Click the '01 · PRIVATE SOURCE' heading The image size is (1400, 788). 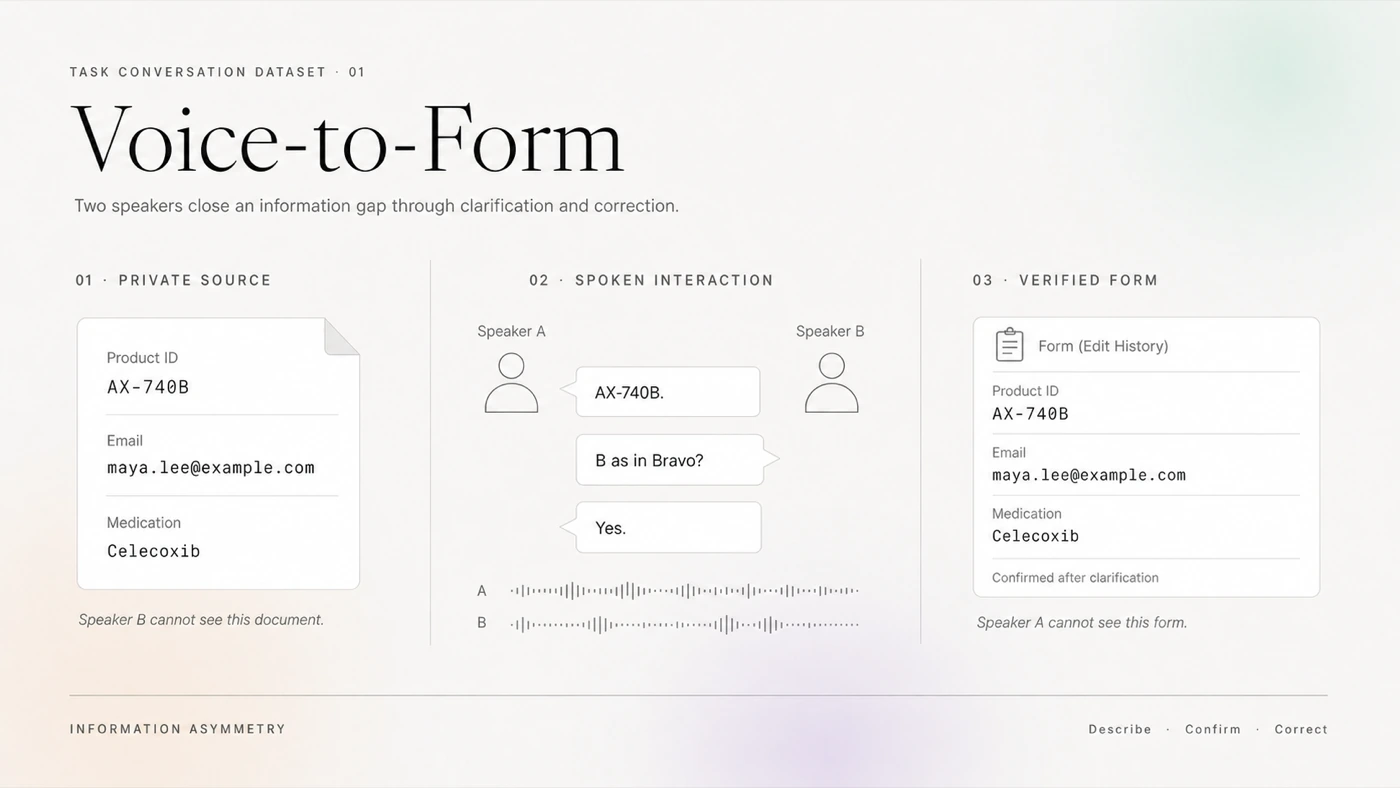coord(173,280)
